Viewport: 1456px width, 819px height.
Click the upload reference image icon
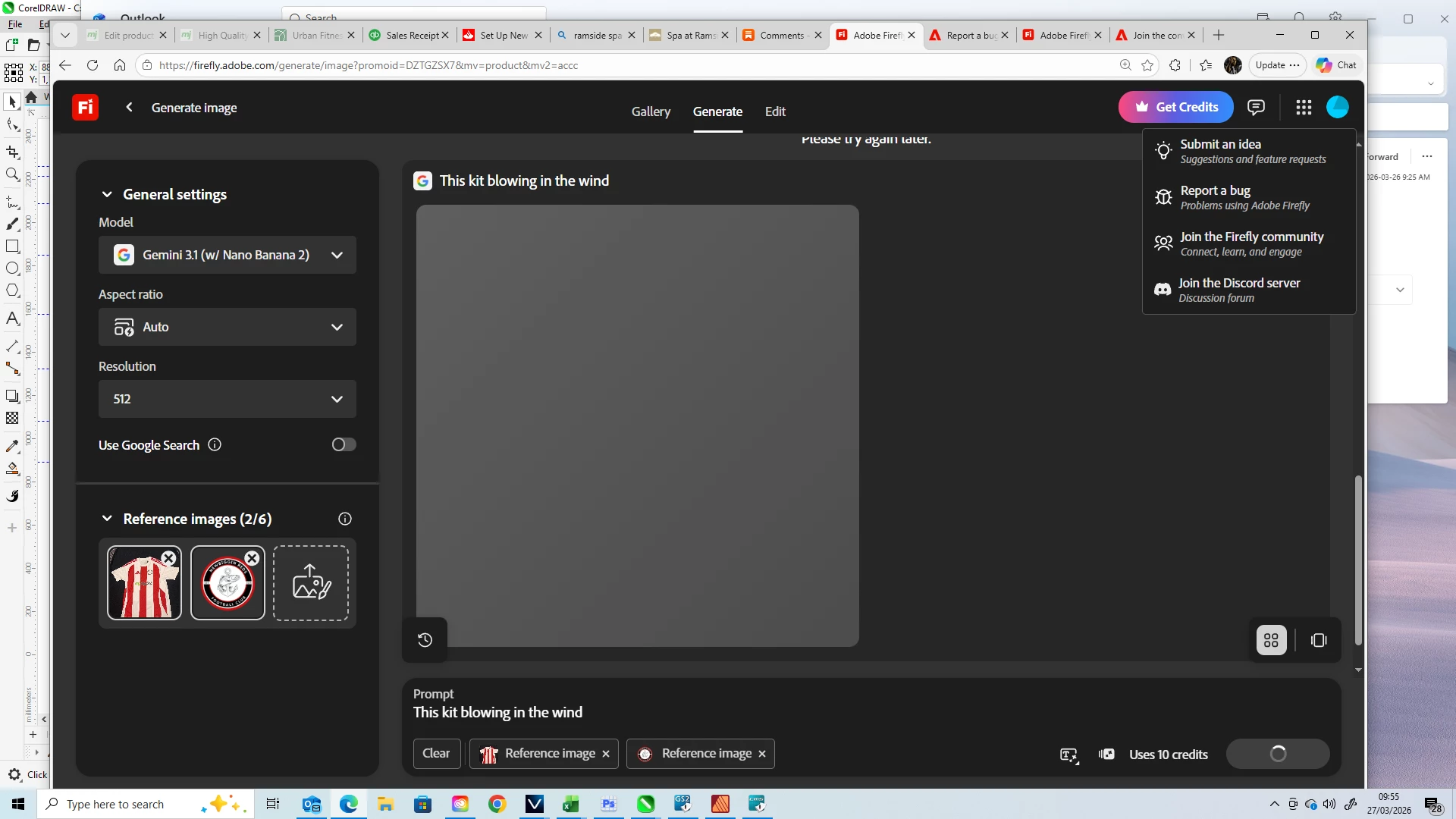click(311, 582)
